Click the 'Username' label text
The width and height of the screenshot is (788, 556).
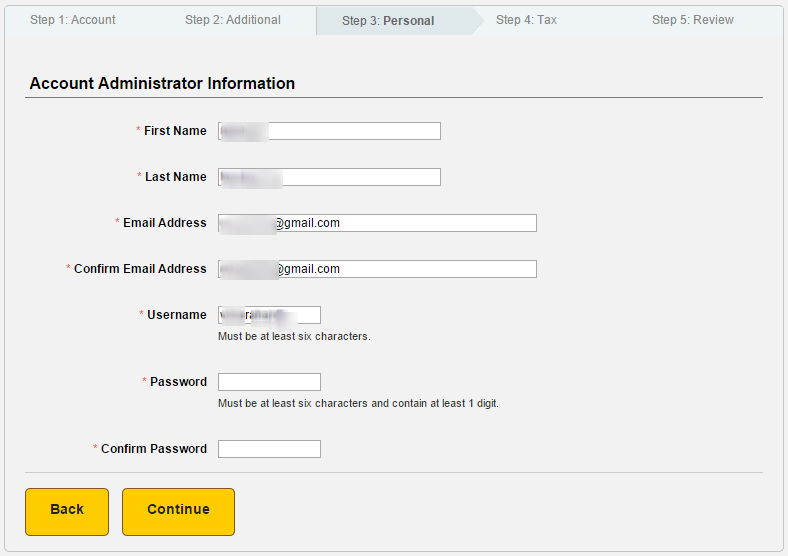(x=177, y=315)
